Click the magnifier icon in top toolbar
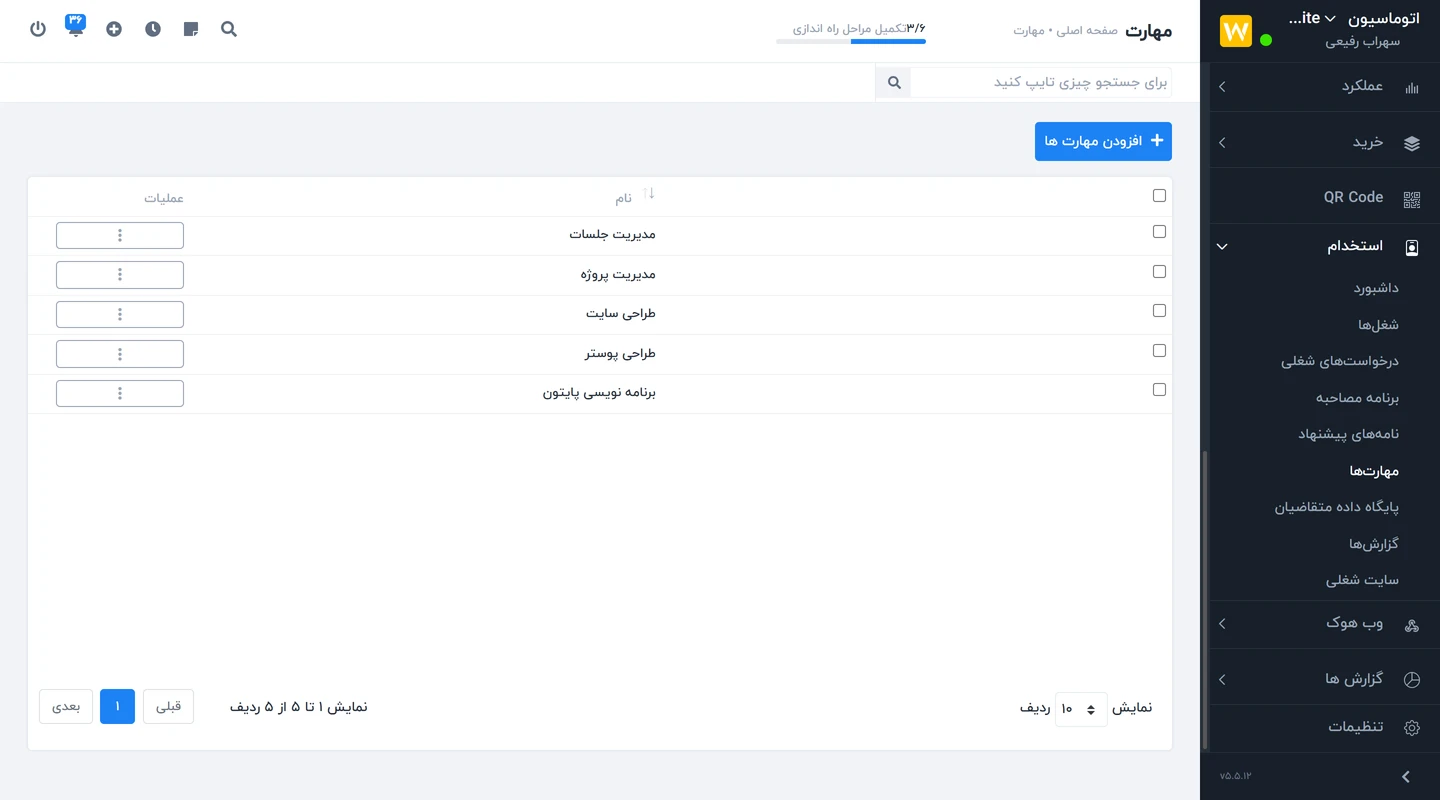The height and width of the screenshot is (800, 1440). click(229, 29)
